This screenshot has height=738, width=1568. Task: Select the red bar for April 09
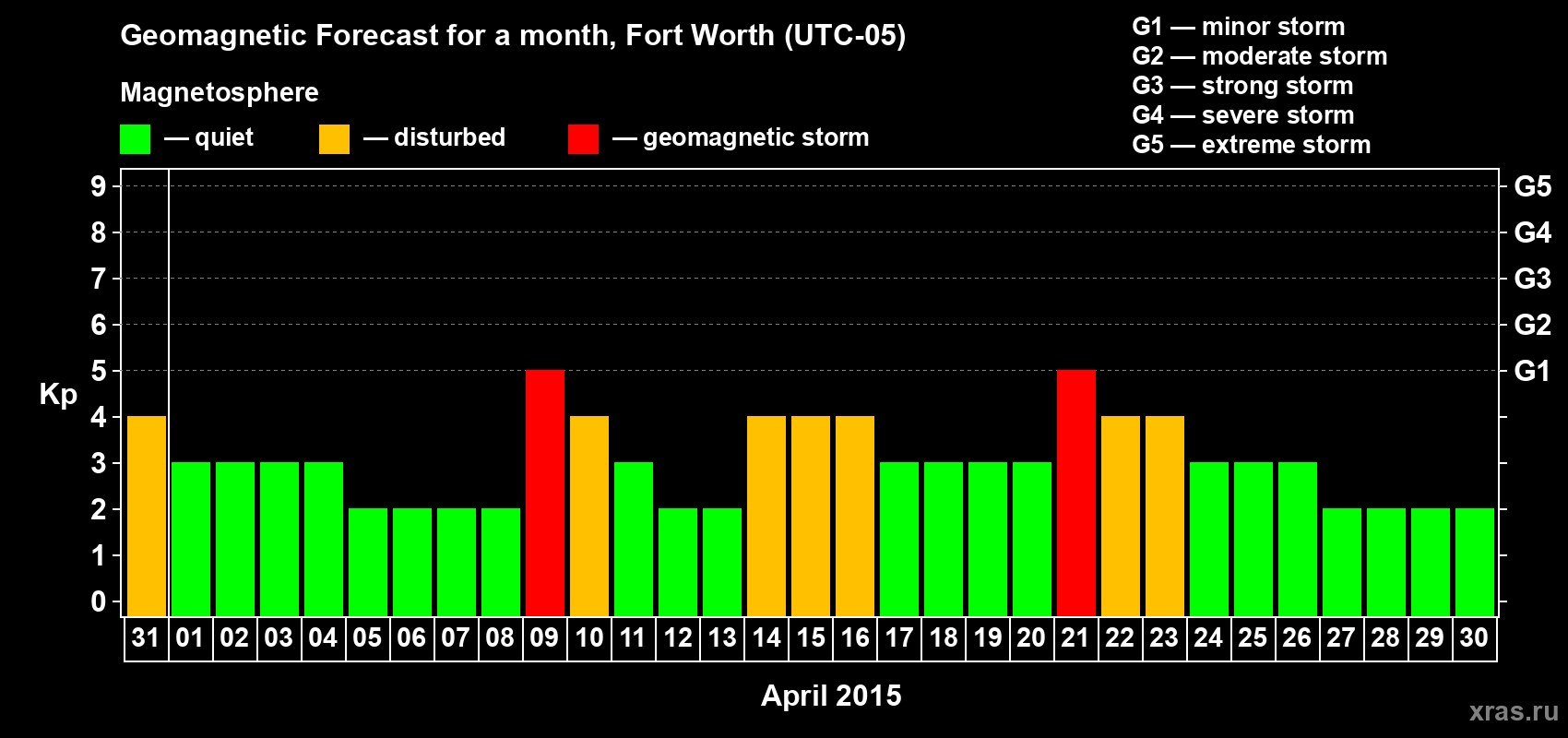(545, 493)
